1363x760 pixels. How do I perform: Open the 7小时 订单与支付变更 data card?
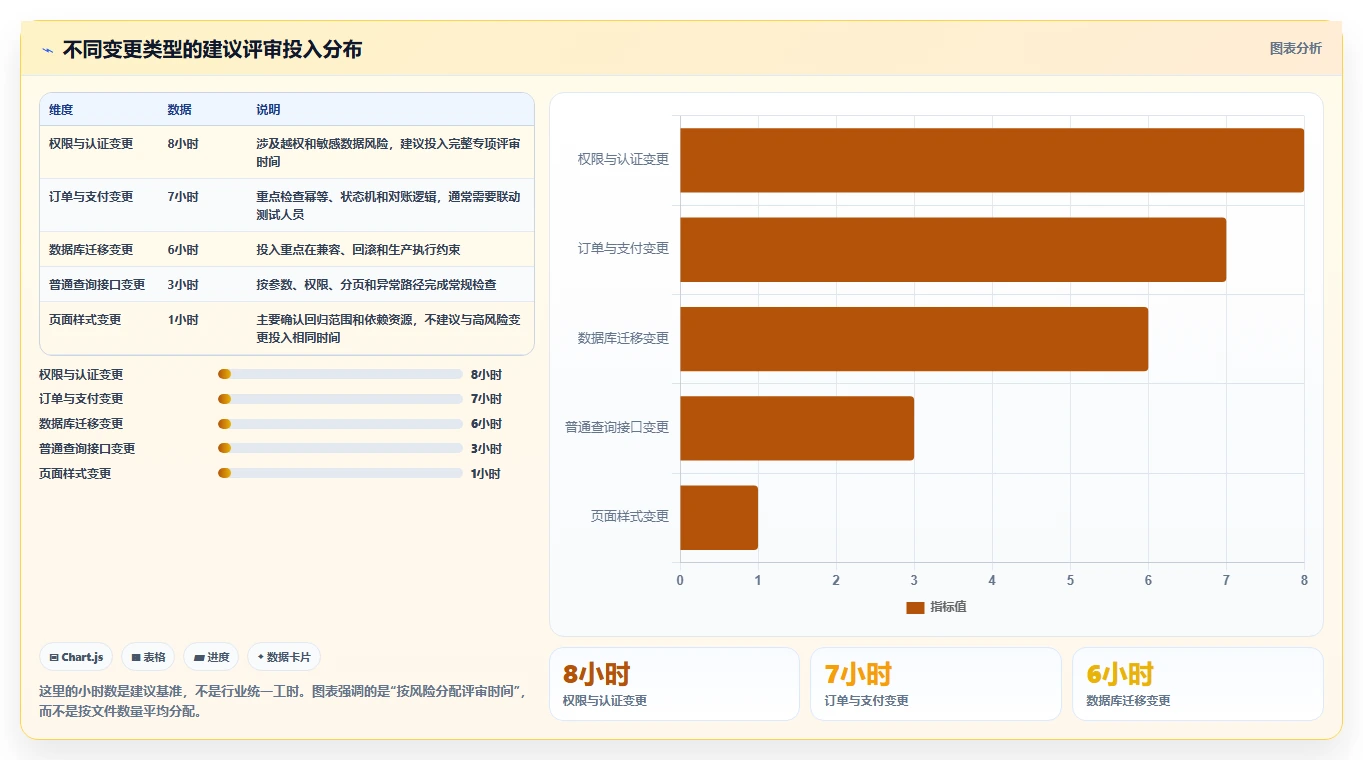point(936,684)
